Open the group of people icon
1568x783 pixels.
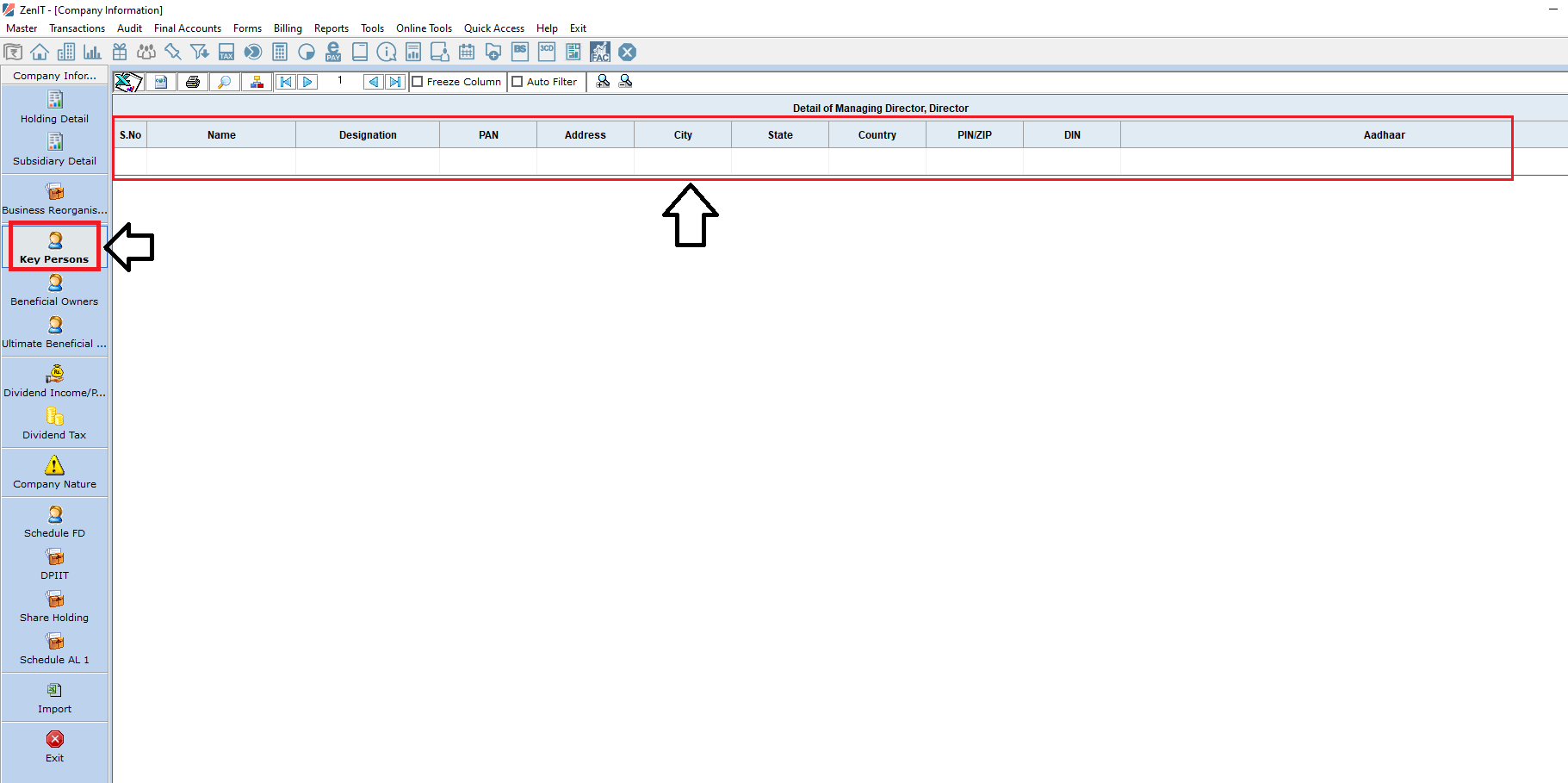tap(146, 53)
